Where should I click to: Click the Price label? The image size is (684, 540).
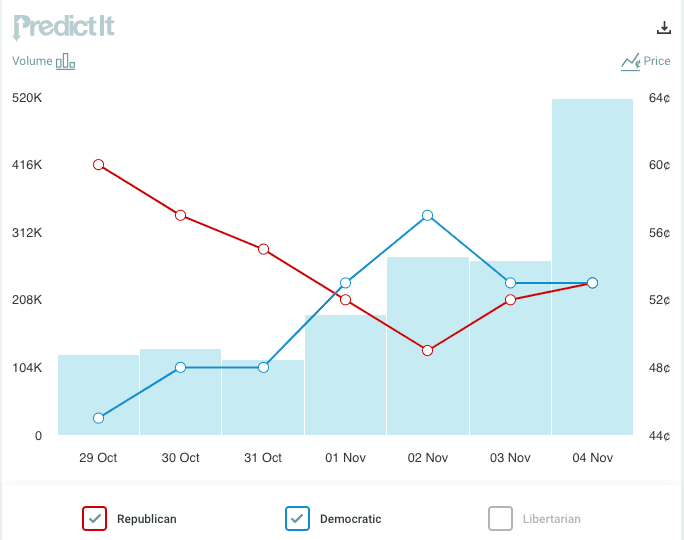point(657,61)
